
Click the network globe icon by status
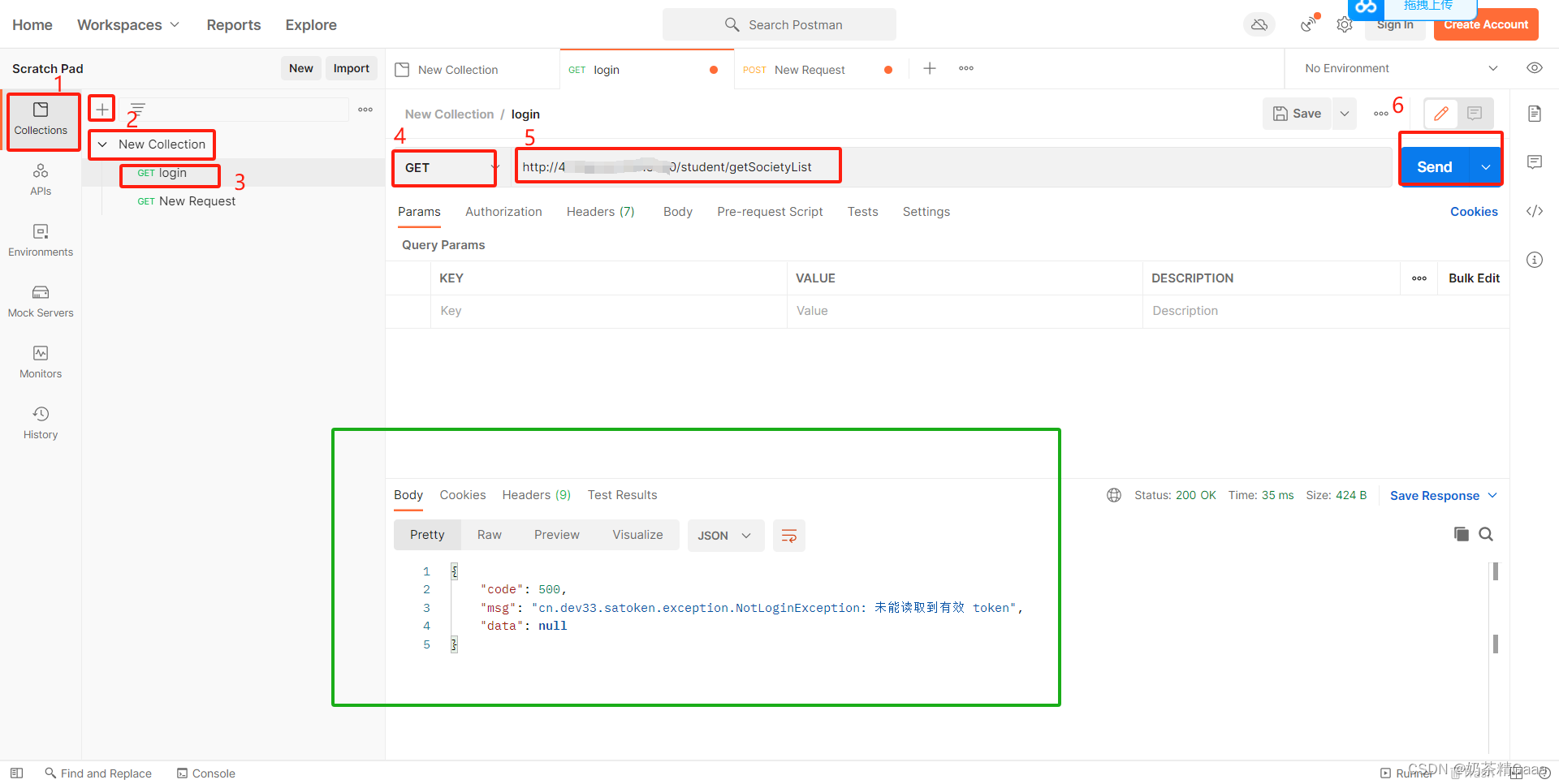(x=1114, y=495)
